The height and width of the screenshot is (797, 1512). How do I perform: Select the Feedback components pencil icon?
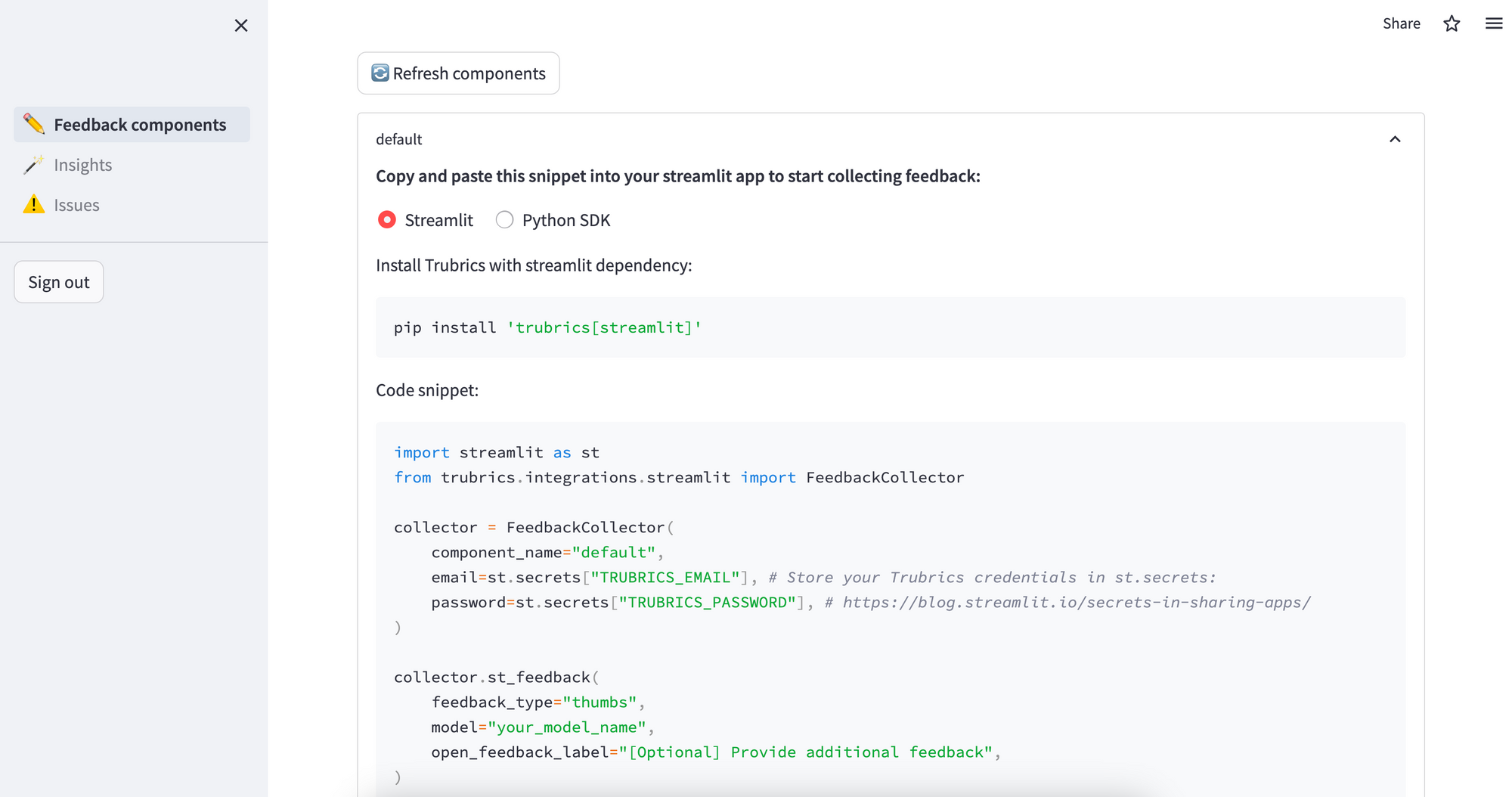pos(35,124)
